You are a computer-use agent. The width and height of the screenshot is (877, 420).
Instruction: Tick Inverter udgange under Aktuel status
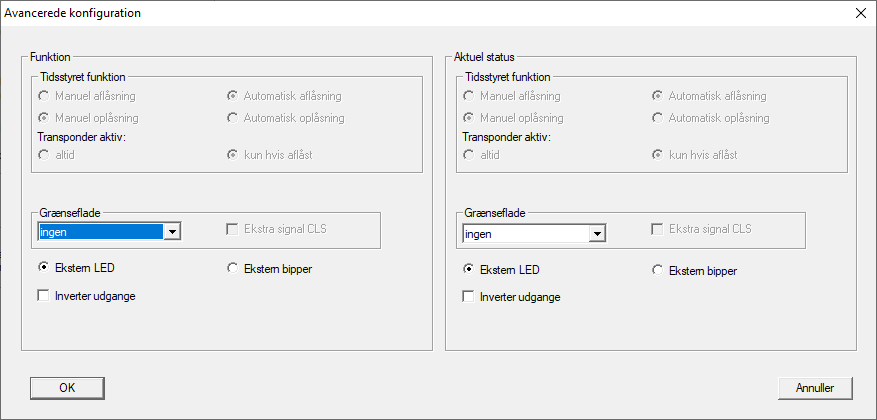pyautogui.click(x=469, y=297)
